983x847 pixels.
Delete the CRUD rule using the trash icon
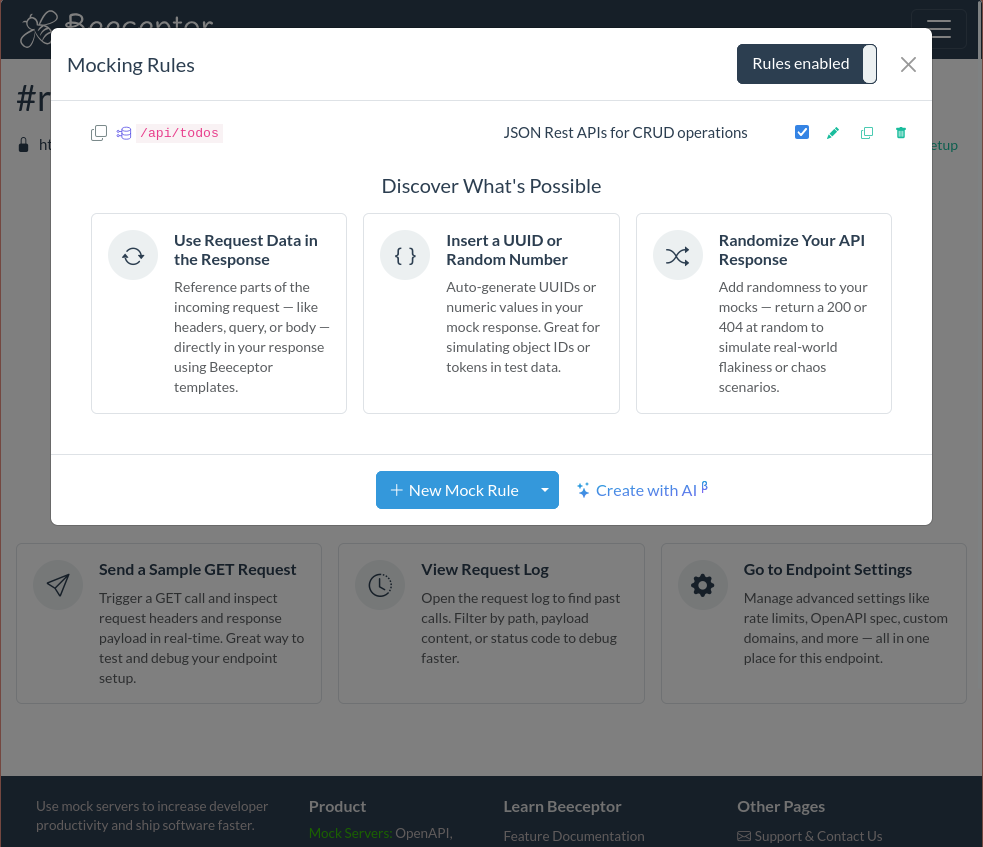tap(900, 132)
